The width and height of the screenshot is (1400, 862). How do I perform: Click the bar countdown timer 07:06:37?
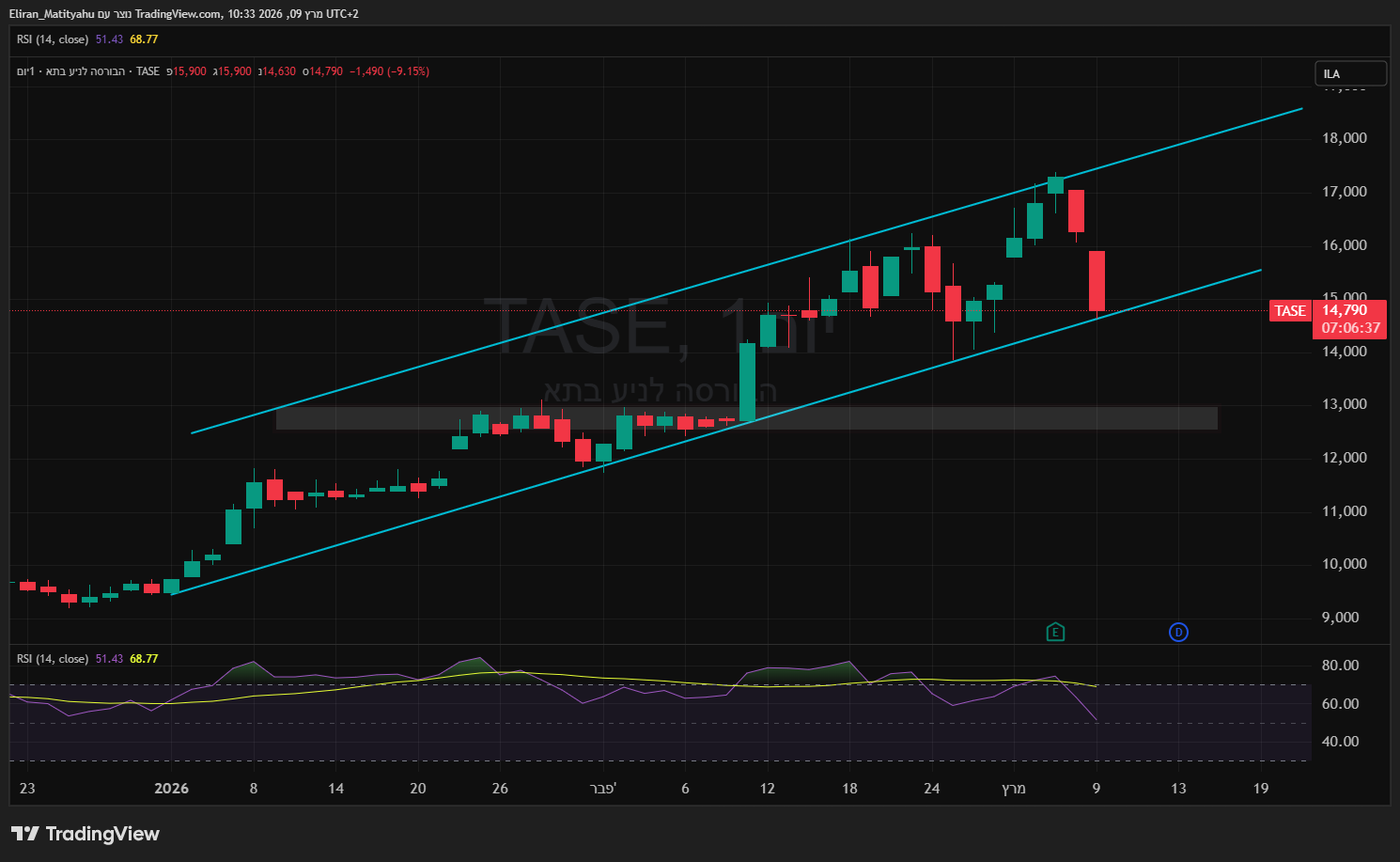coord(1351,328)
